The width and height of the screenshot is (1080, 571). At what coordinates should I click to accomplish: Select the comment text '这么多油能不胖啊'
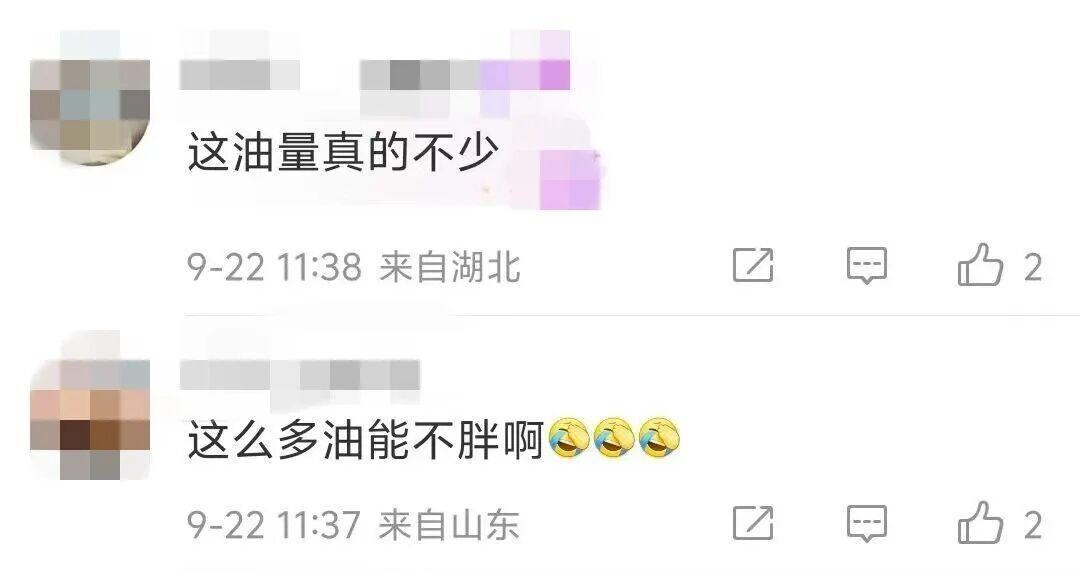coord(366,439)
